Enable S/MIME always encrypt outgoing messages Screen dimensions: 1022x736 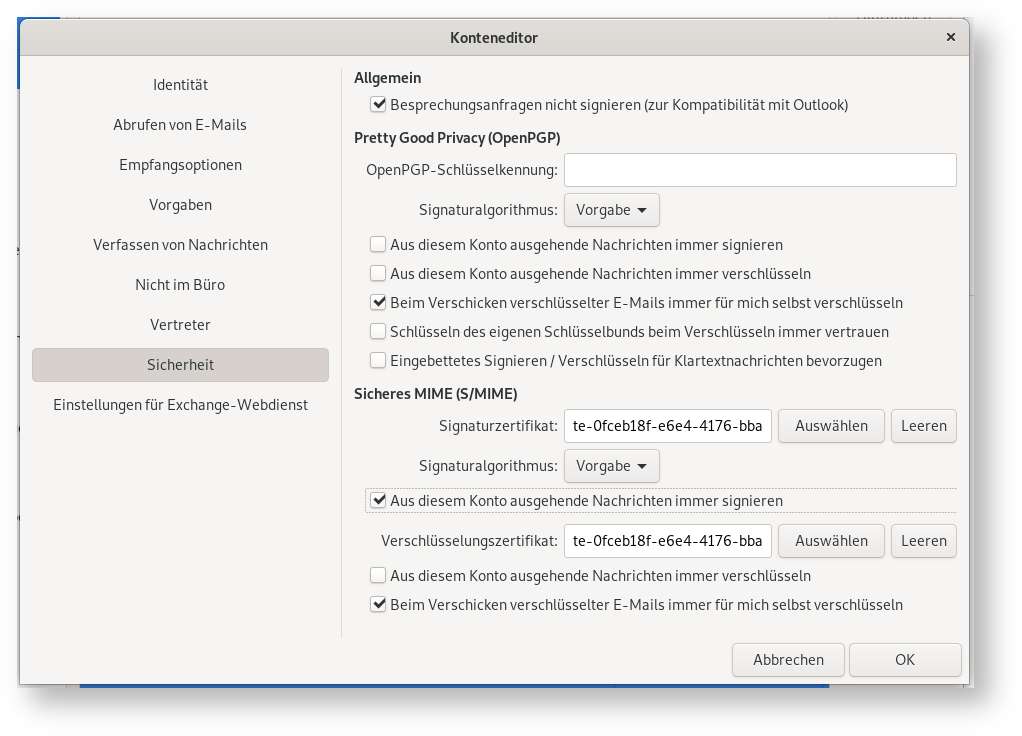click(x=378, y=575)
